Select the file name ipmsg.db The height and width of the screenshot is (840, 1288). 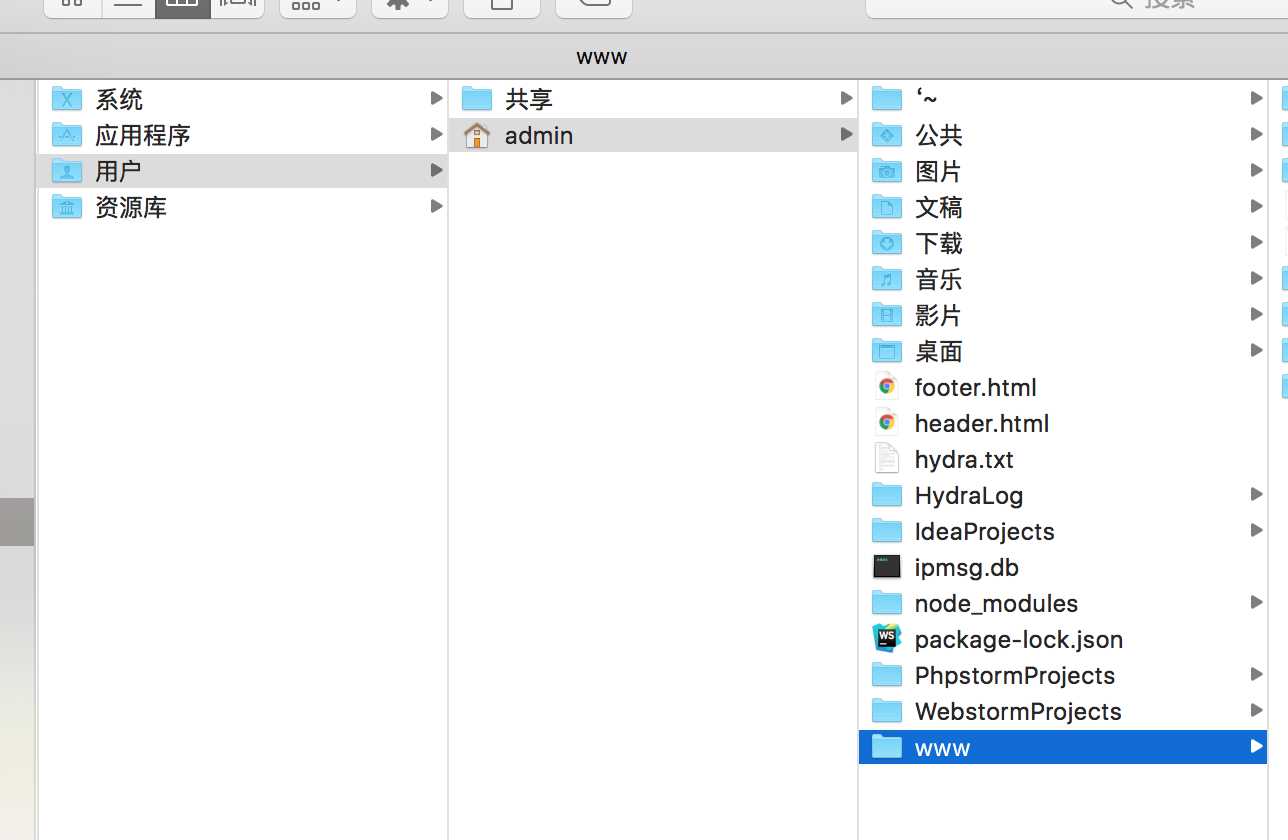(967, 567)
